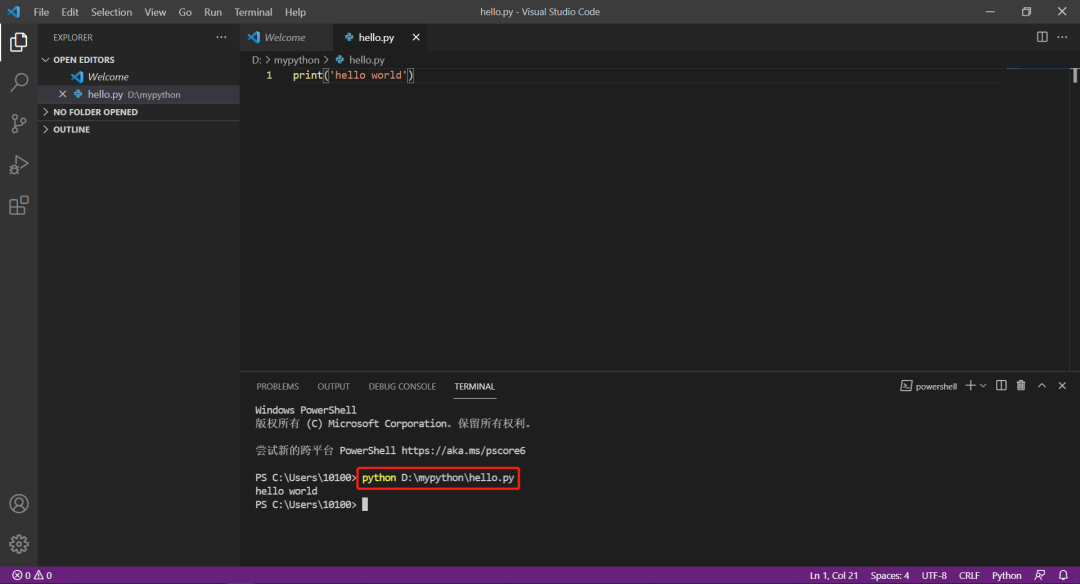Image resolution: width=1080 pixels, height=584 pixels.
Task: Switch to the Output panel tab
Action: [x=333, y=386]
